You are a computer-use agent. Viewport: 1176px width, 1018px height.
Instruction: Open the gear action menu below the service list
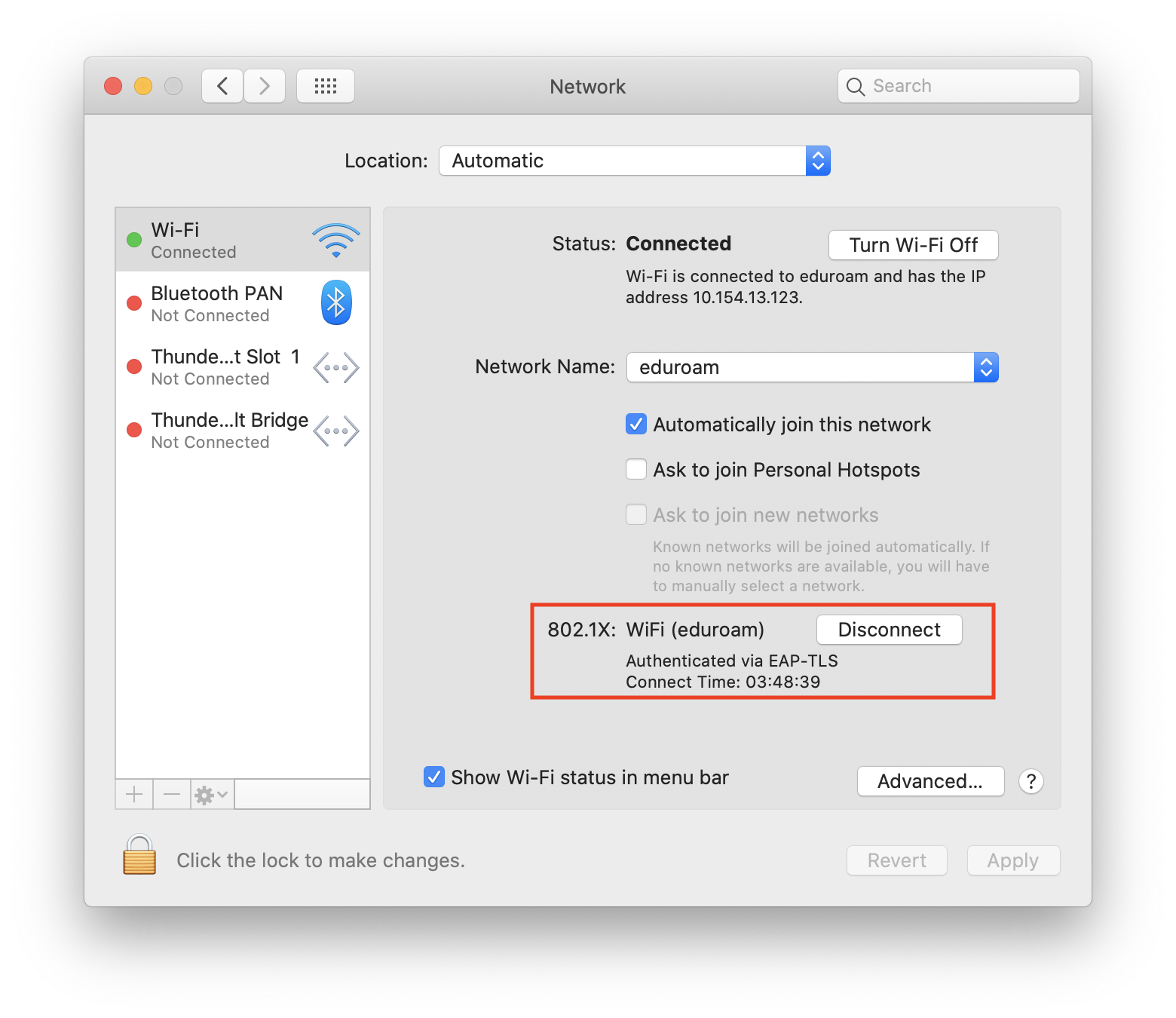click(211, 794)
